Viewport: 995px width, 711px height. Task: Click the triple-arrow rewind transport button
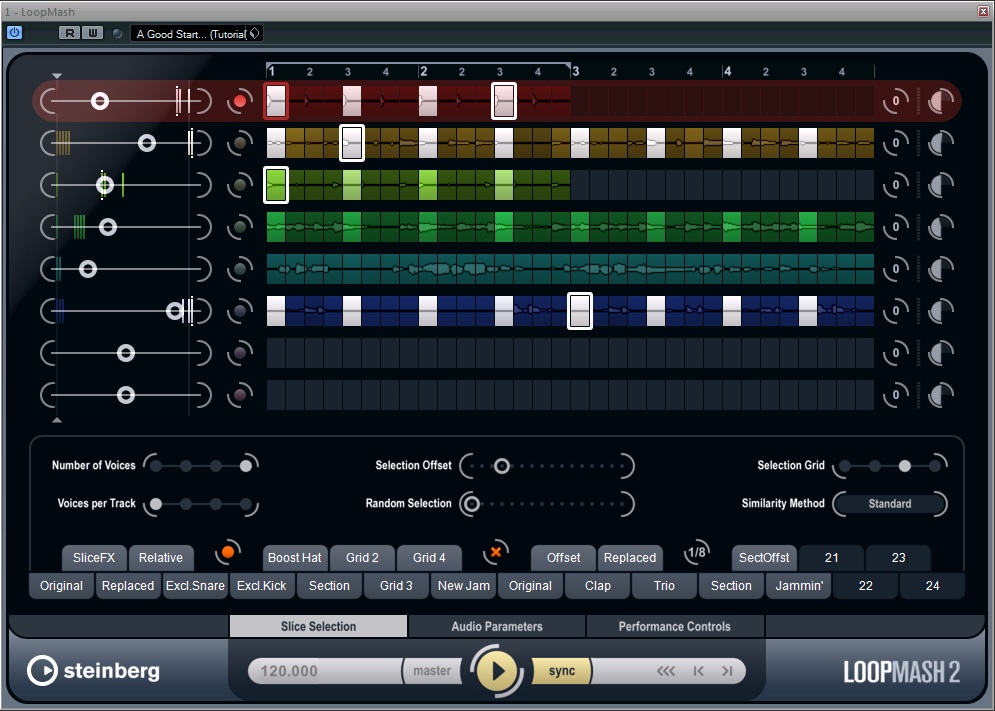click(666, 671)
